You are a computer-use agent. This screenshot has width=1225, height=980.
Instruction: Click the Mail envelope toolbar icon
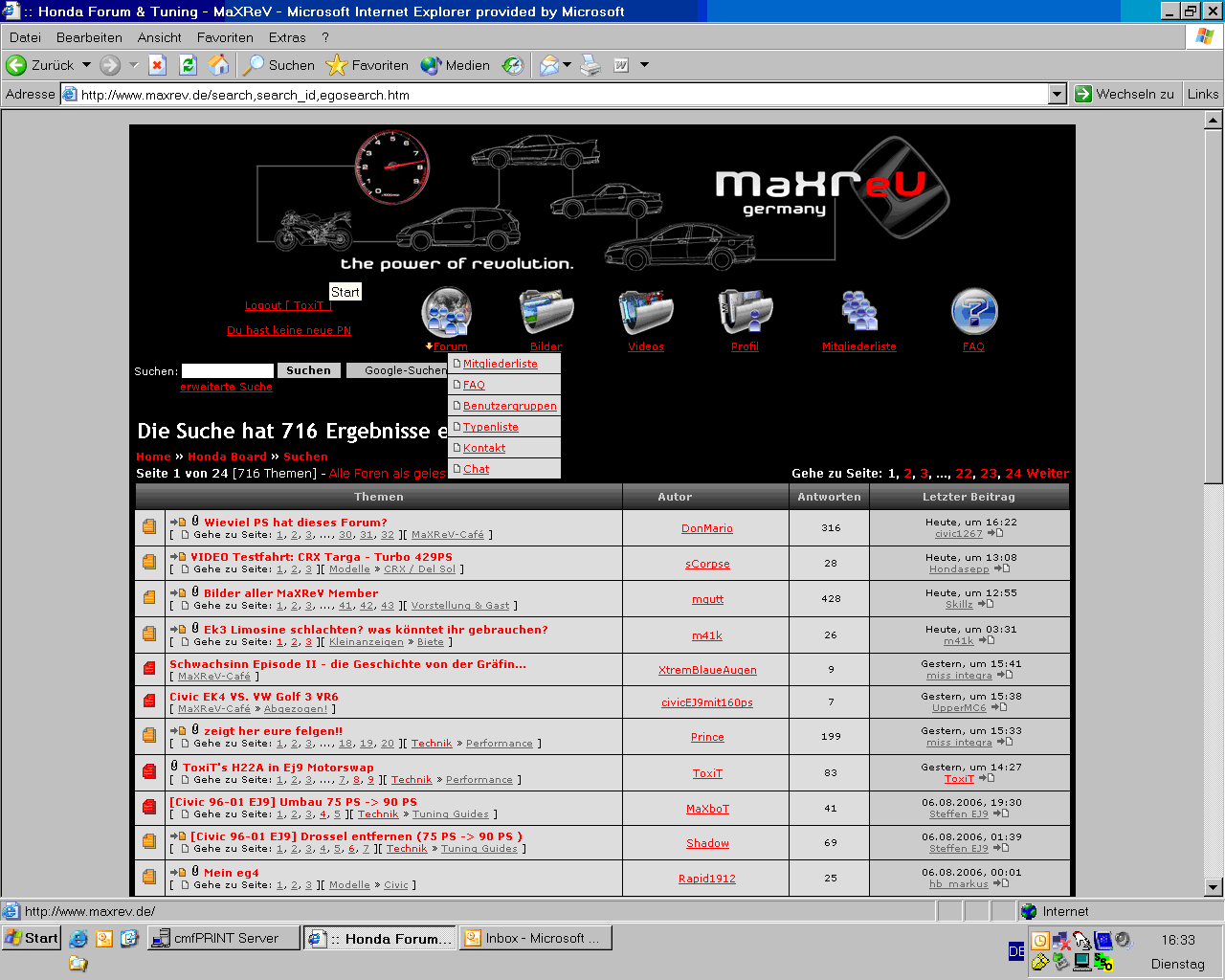coord(548,65)
